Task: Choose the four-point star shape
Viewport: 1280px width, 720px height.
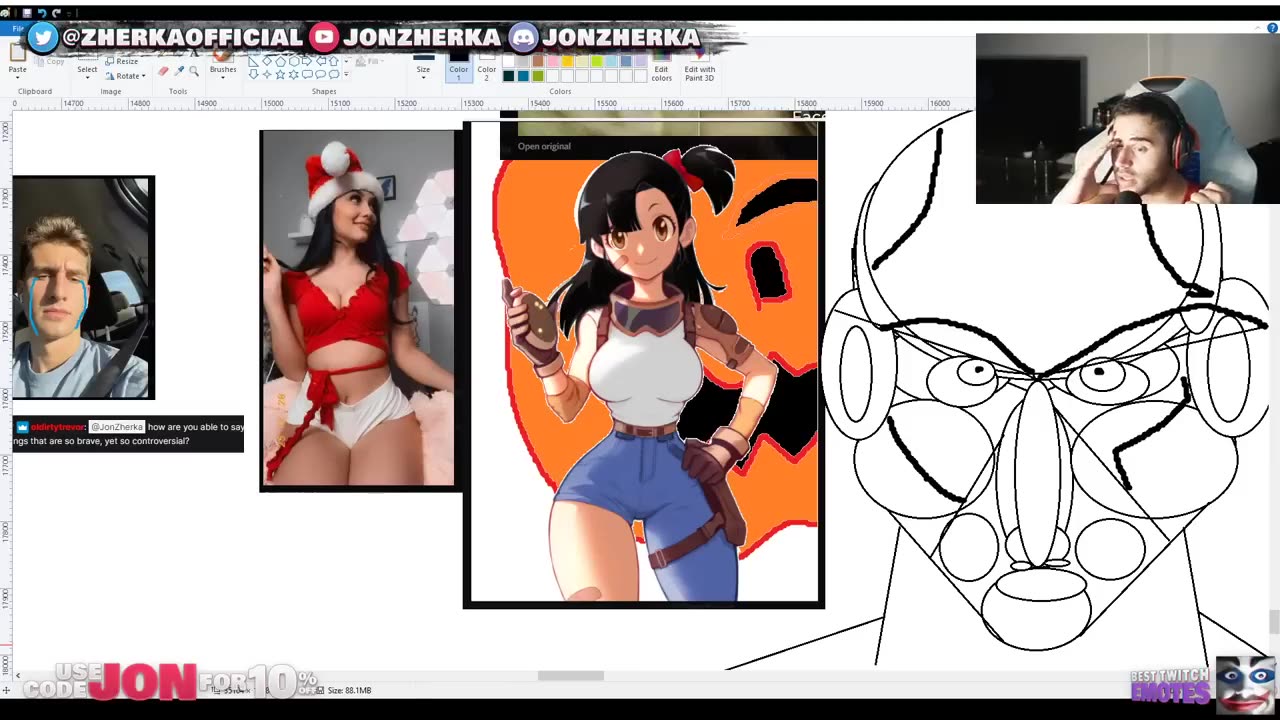Action: click(x=267, y=74)
